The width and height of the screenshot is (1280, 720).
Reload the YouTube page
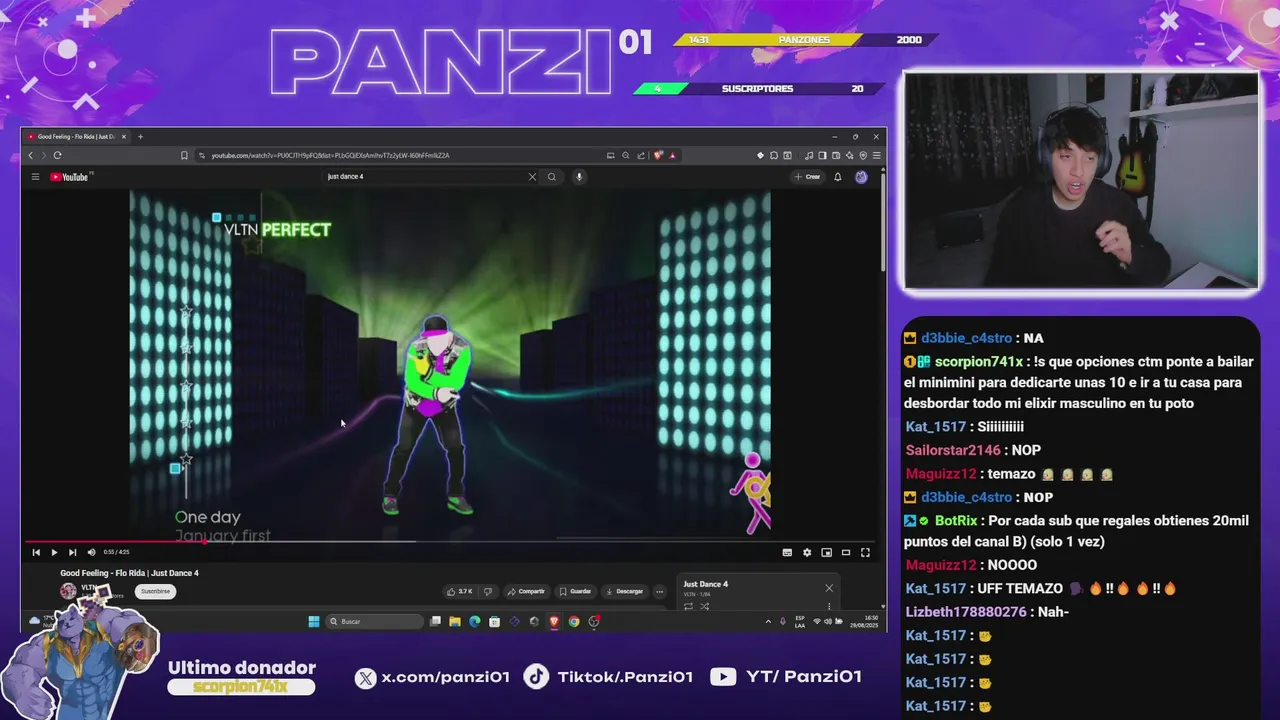[x=57, y=155]
